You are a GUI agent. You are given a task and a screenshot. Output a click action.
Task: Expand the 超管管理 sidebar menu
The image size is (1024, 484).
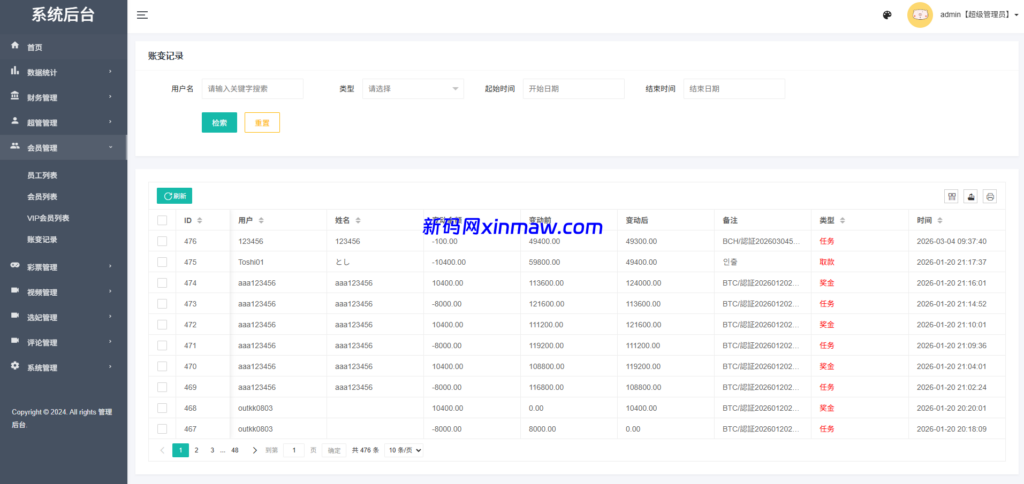[x=63, y=122]
